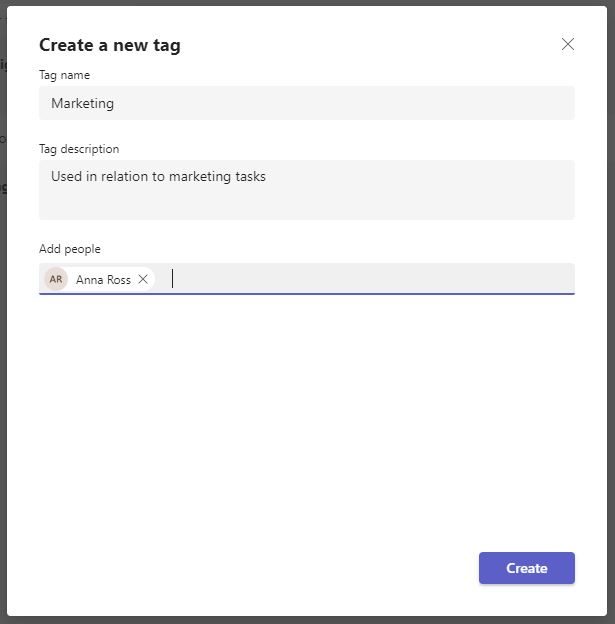Click the Add people search field
Image resolution: width=615 pixels, height=624 pixels.
[x=370, y=279]
